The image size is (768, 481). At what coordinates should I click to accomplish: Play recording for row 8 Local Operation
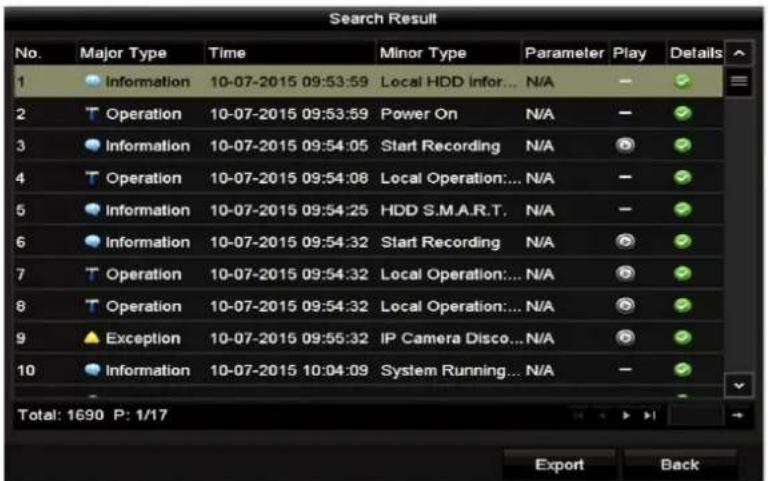(x=625, y=306)
